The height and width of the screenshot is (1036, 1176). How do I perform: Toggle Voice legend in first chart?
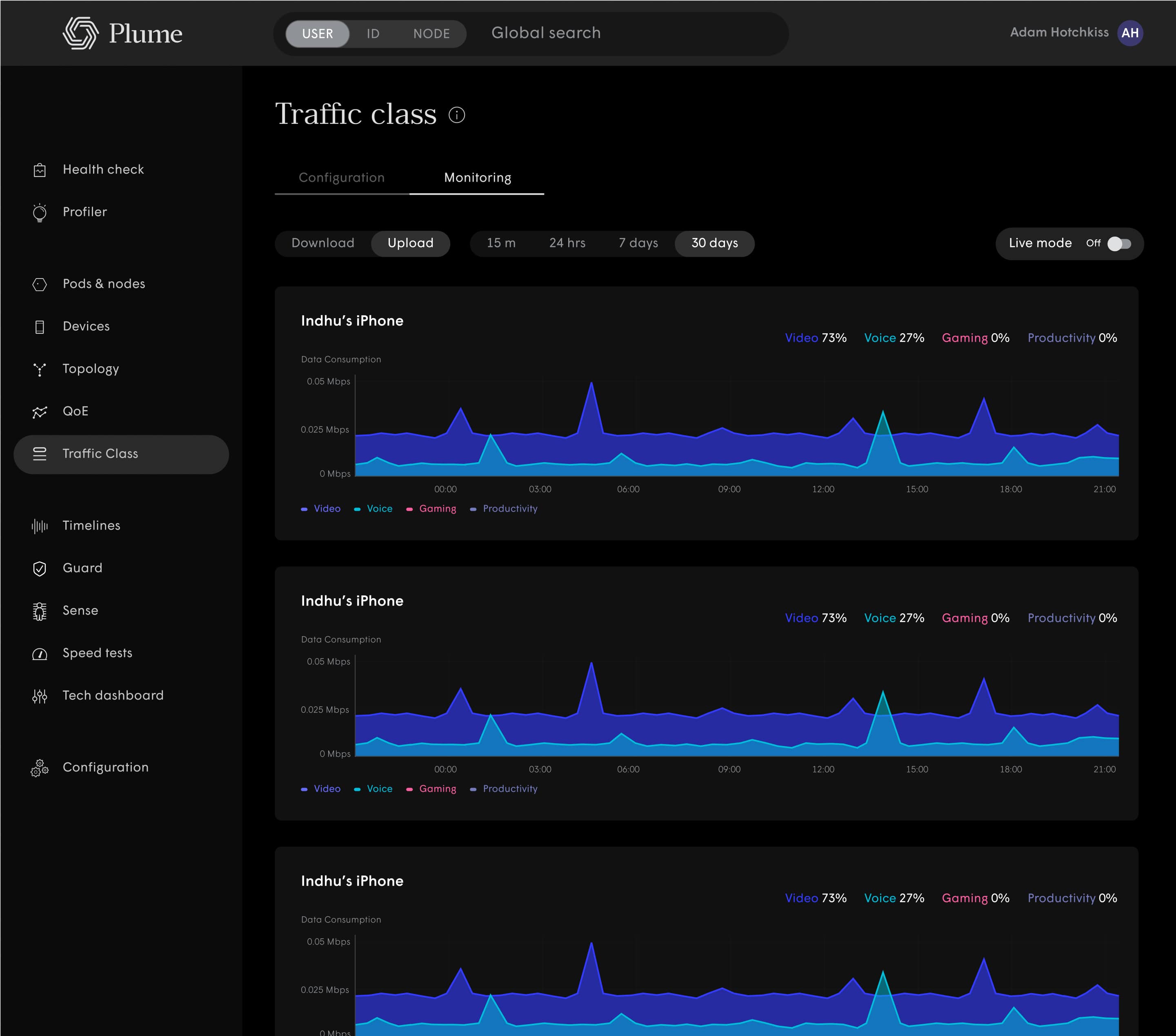click(x=373, y=509)
